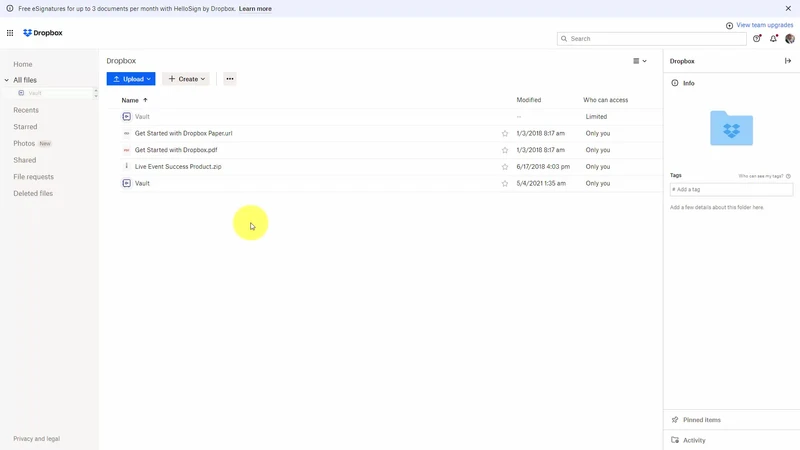Click Add a few details description
This screenshot has height=450, width=800.
[x=717, y=208]
